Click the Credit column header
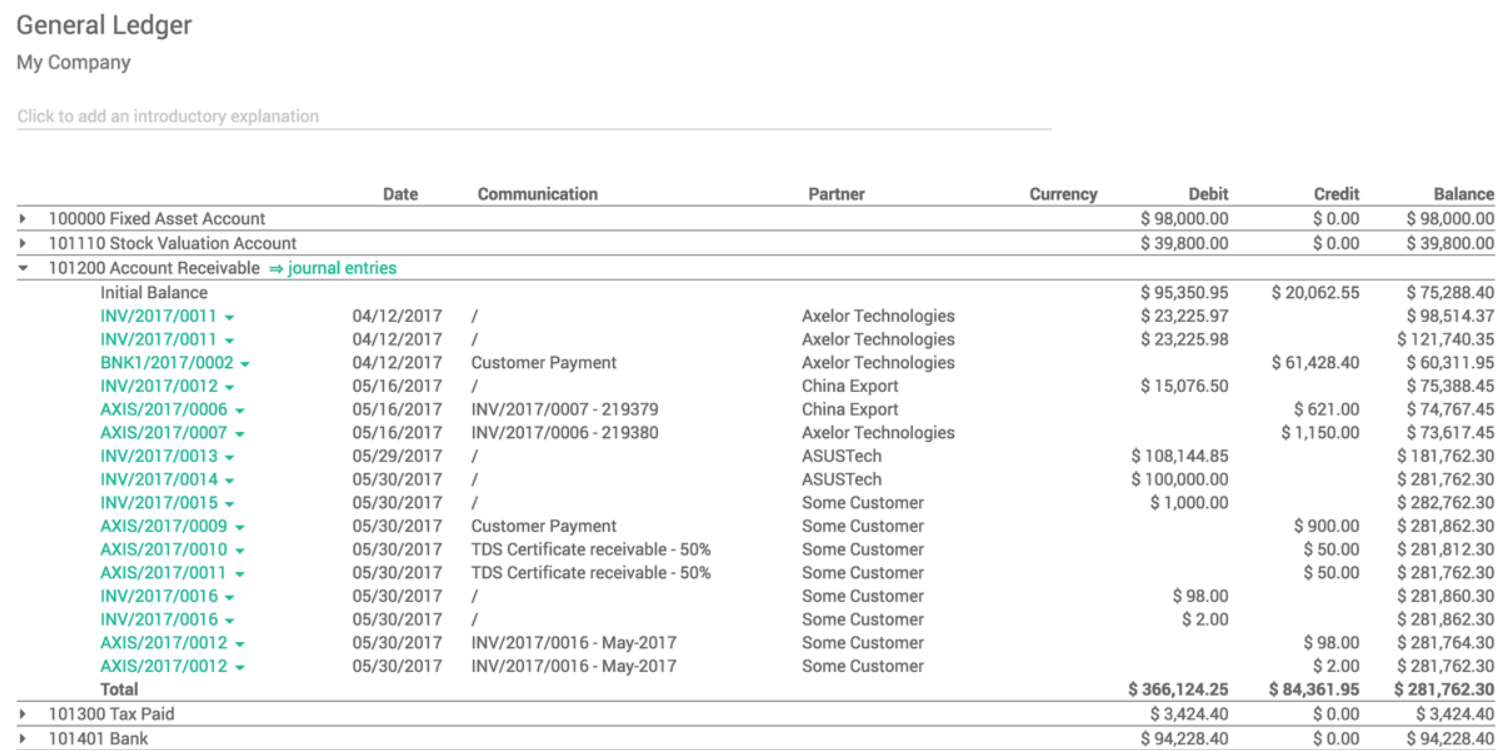This screenshot has width=1510, height=750. point(1337,194)
